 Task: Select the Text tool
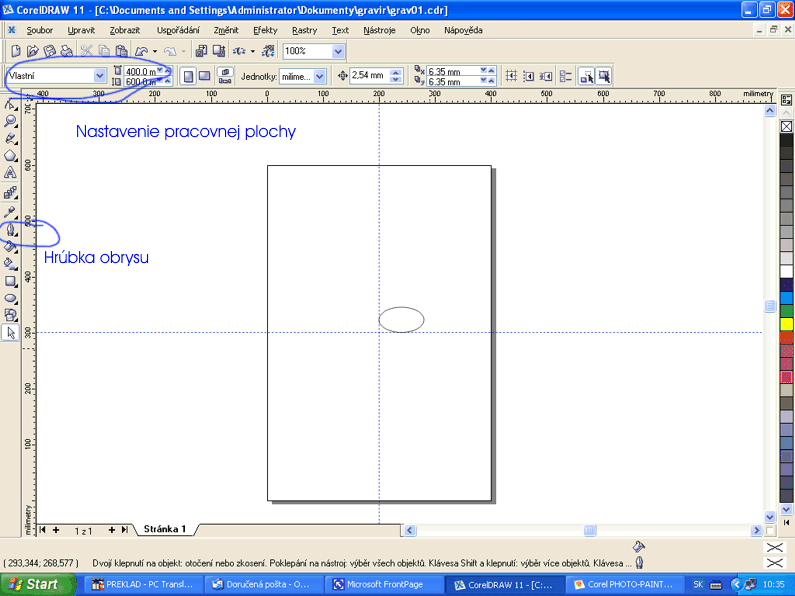[10, 173]
